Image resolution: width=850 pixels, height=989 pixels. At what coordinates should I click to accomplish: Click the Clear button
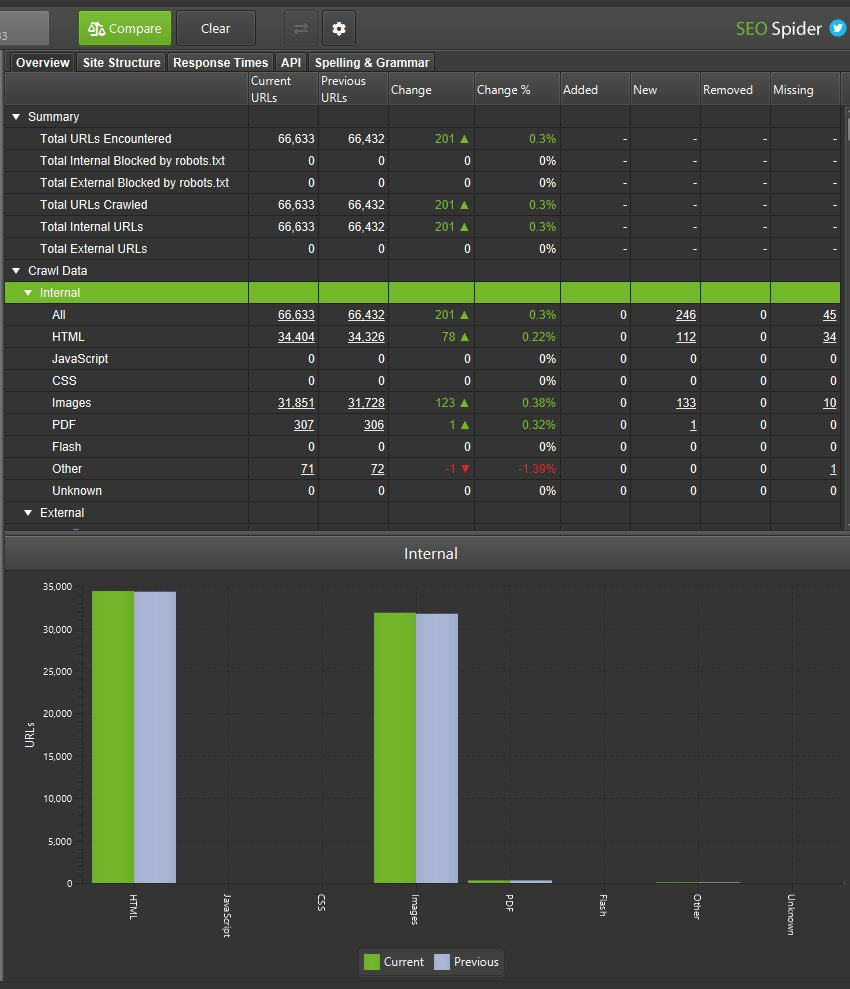point(216,28)
